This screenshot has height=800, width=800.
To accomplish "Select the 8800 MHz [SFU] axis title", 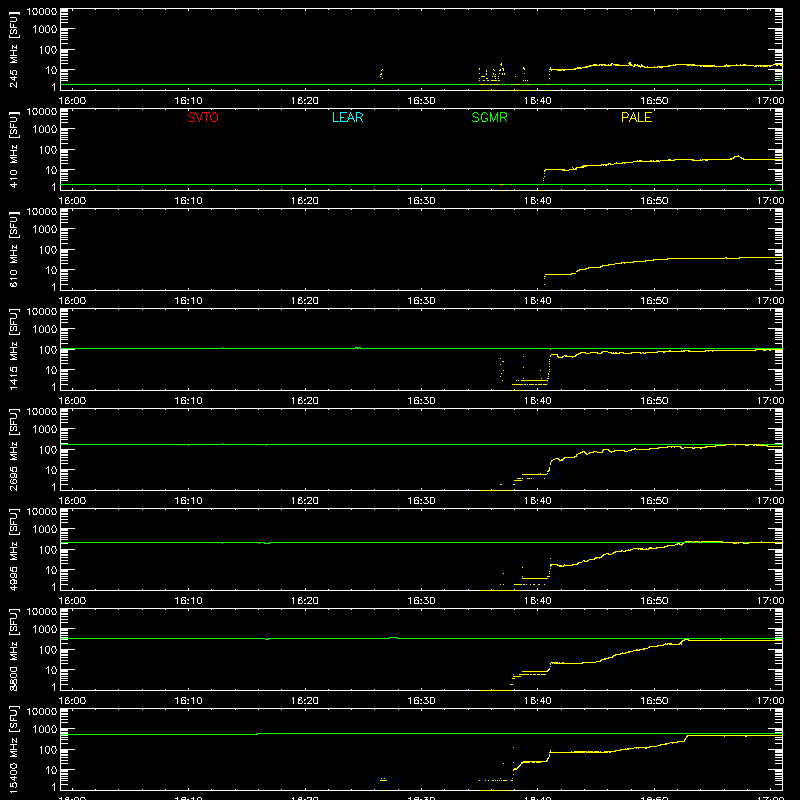I will click(x=14, y=649).
